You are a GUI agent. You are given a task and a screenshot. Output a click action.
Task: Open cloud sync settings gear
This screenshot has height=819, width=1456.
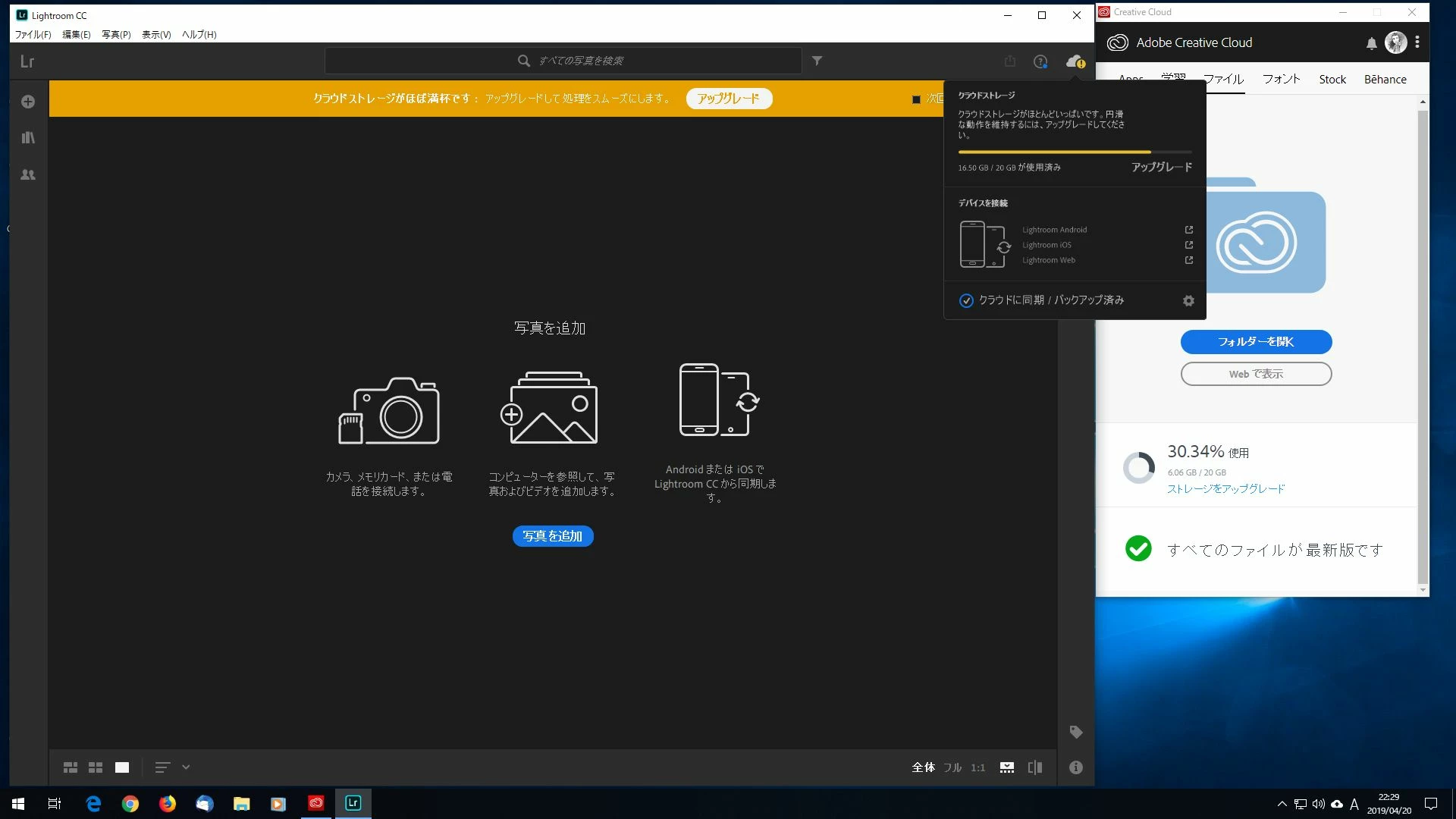click(x=1188, y=301)
